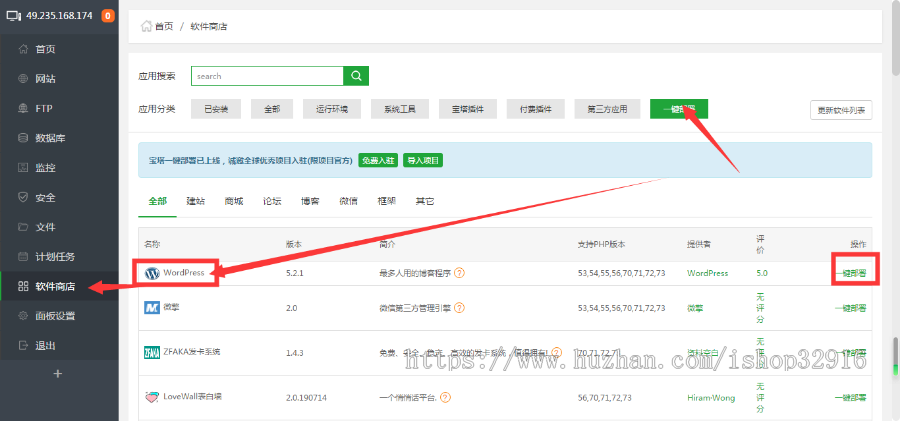Image resolution: width=900 pixels, height=421 pixels.
Task: Select the 宝塔插件 category filter
Action: 468,109
